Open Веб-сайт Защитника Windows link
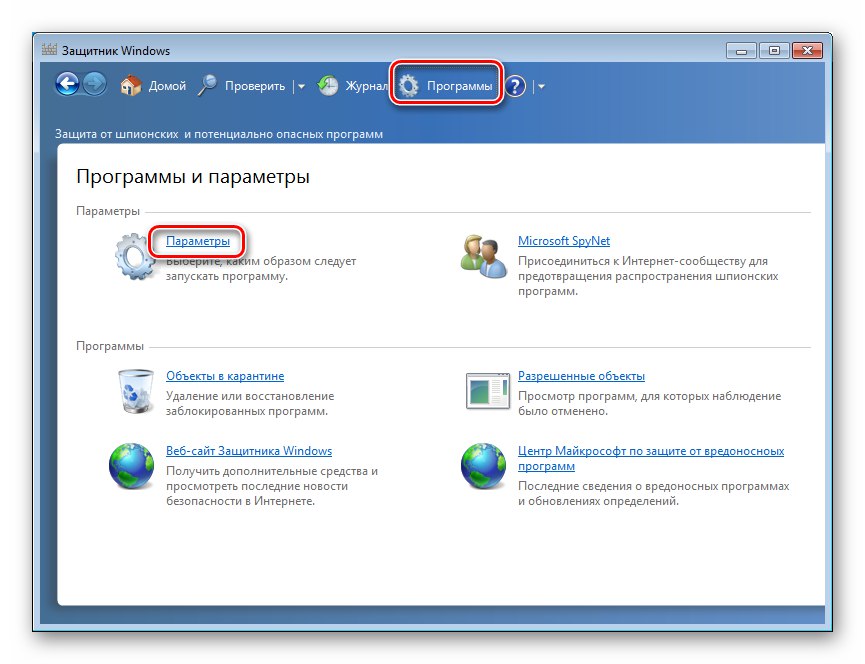 249,451
